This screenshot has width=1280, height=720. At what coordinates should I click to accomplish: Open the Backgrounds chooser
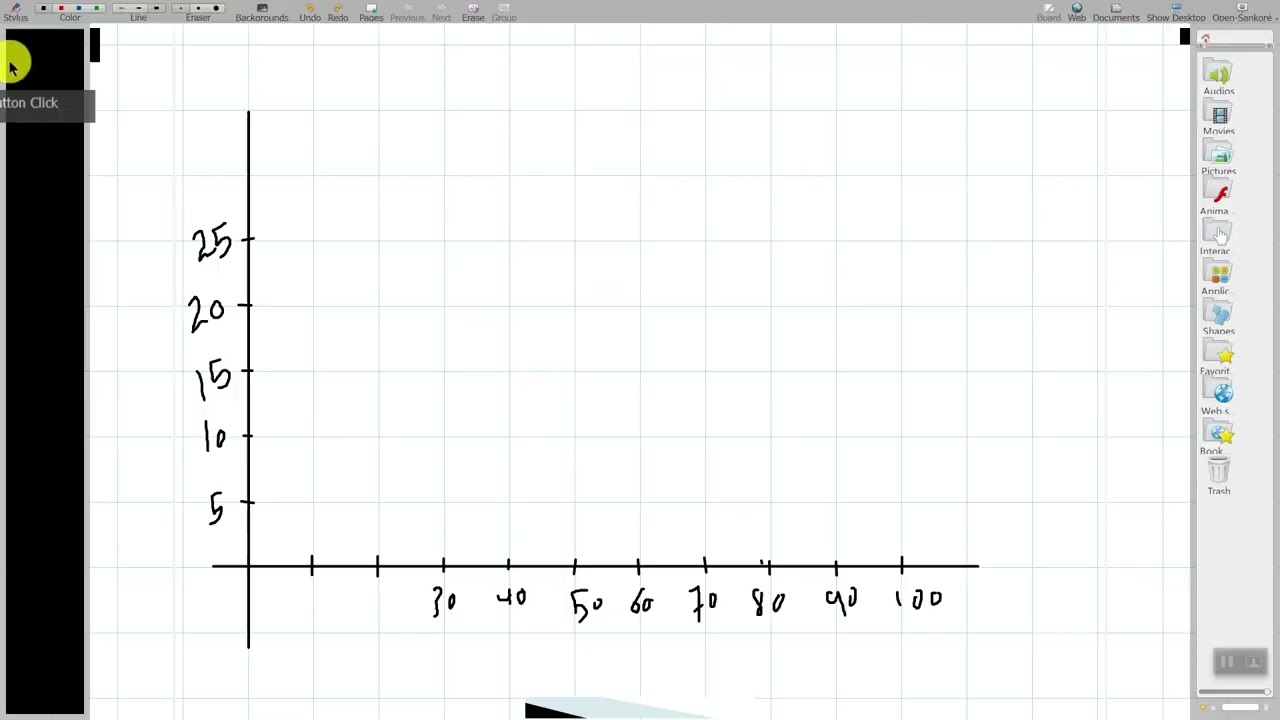coord(262,12)
